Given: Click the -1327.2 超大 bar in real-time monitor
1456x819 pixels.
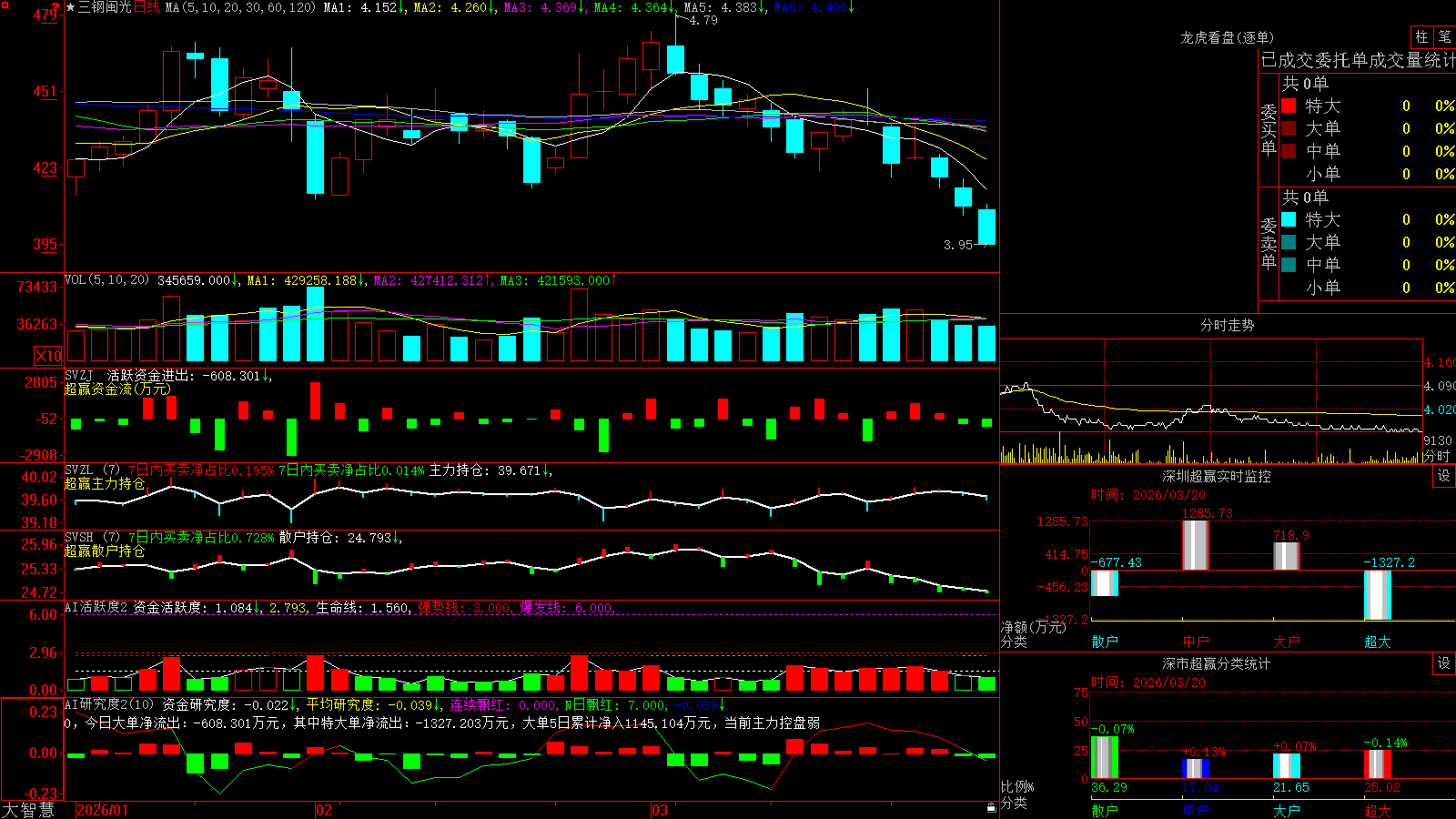Looking at the screenshot, I should pos(1378,595).
